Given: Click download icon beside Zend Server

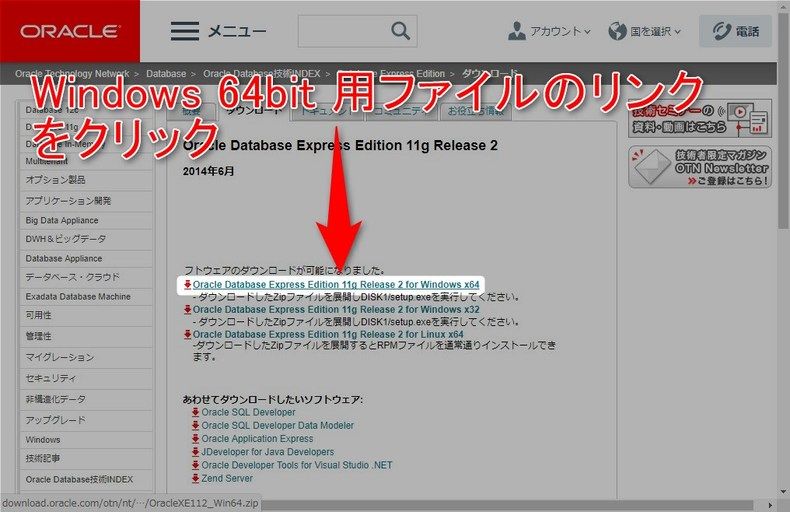Looking at the screenshot, I should click(x=195, y=478).
